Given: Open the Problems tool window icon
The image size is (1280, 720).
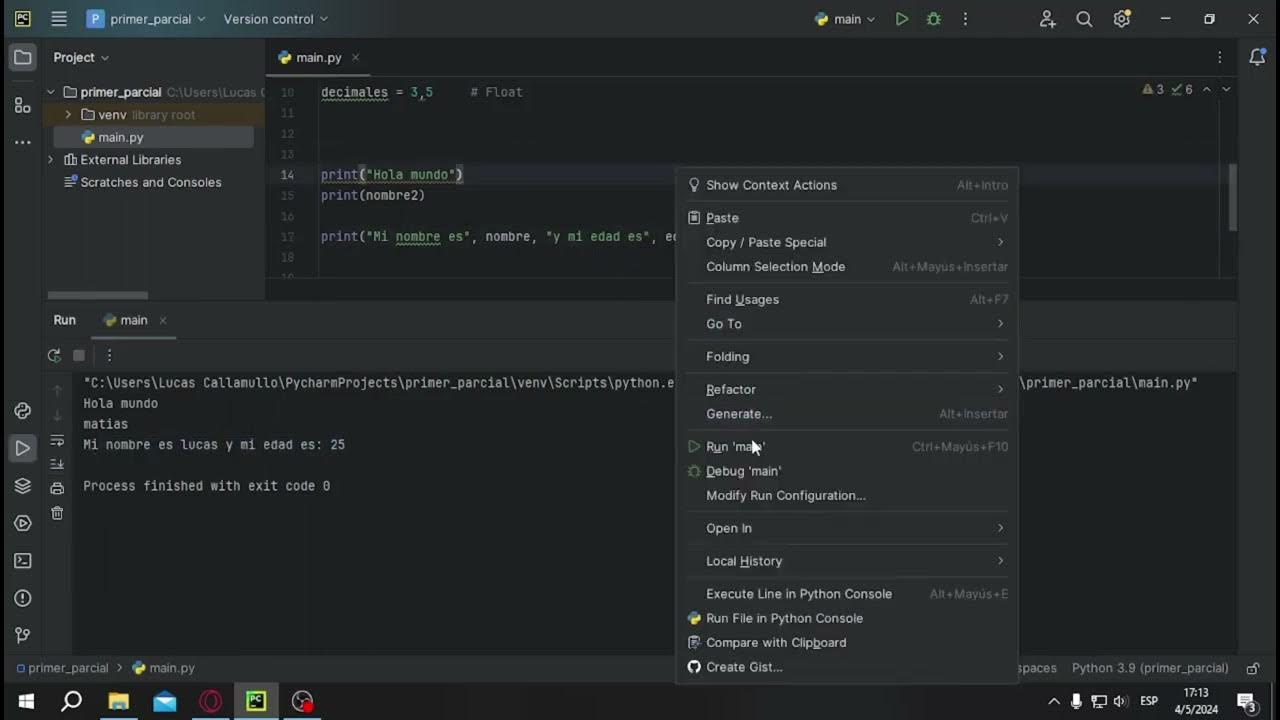Looking at the screenshot, I should [x=22, y=598].
